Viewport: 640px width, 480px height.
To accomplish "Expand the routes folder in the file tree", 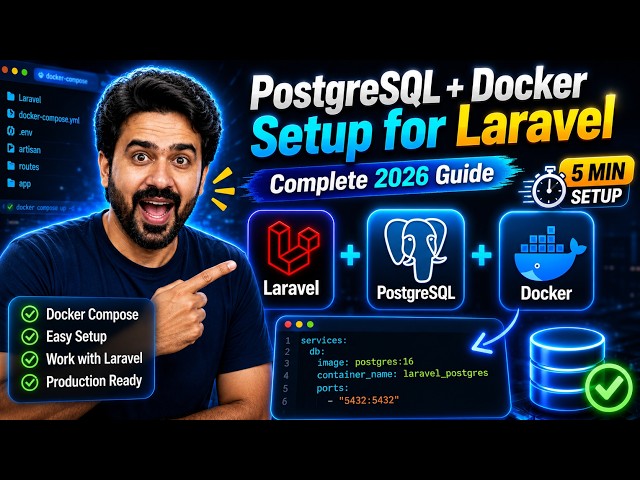I will pos(23,166).
